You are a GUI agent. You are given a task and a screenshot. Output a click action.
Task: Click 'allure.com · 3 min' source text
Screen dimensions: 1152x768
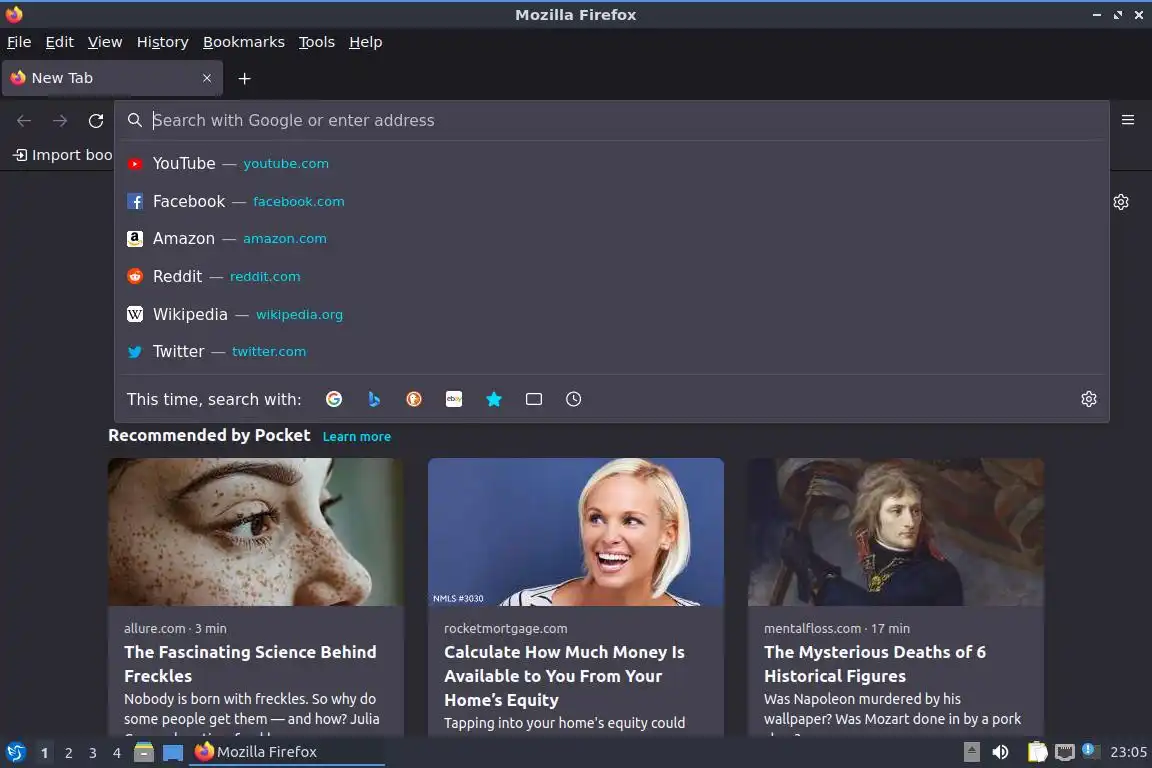pos(175,628)
